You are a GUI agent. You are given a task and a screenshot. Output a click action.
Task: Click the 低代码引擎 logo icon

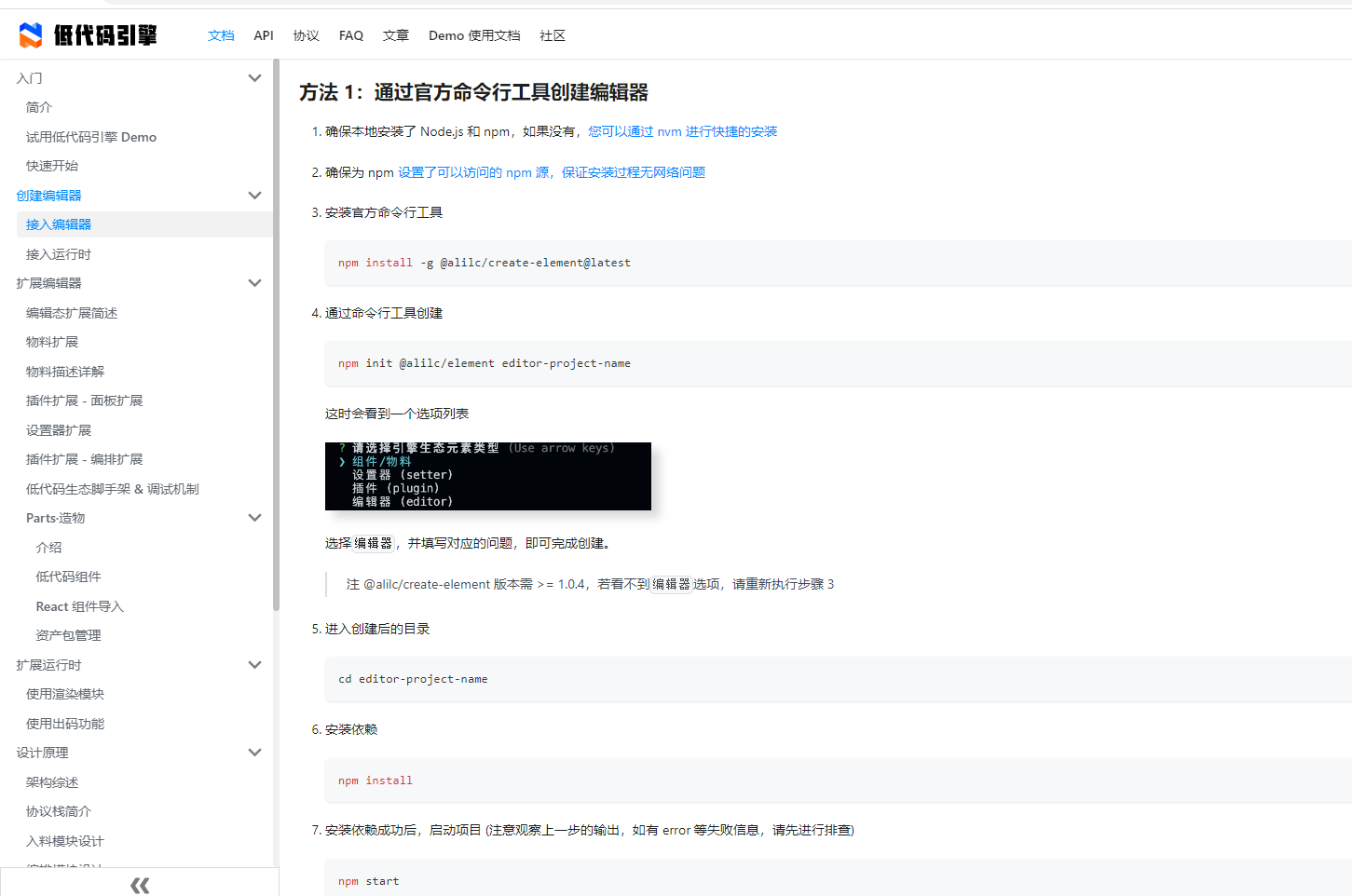pos(31,35)
